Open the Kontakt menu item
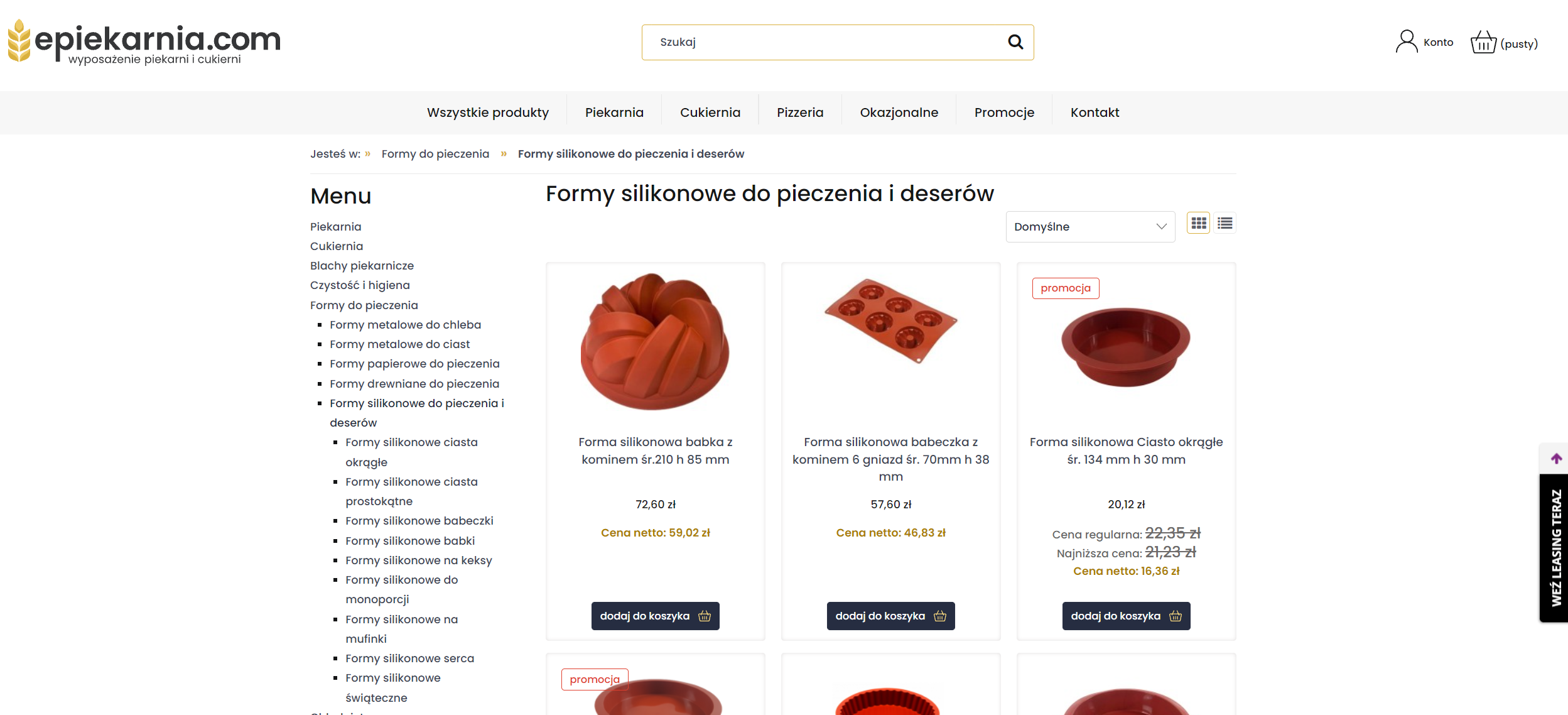Image resolution: width=1568 pixels, height=715 pixels. click(1095, 112)
